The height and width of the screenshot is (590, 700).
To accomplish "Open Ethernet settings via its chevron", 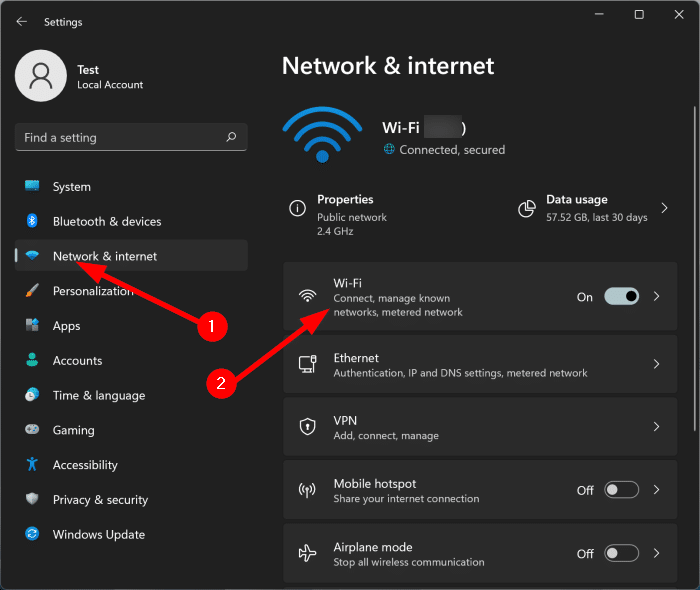I will point(656,364).
